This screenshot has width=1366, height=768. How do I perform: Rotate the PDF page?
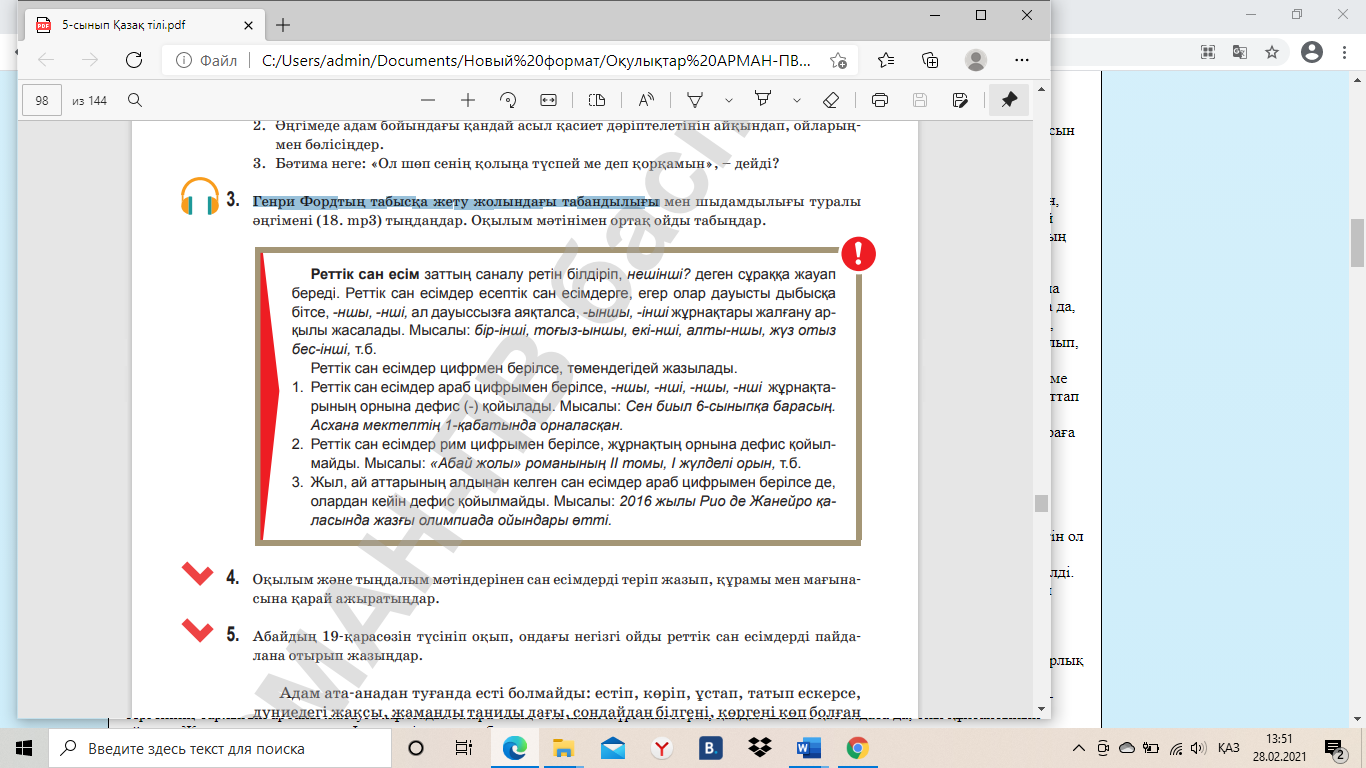pos(508,100)
